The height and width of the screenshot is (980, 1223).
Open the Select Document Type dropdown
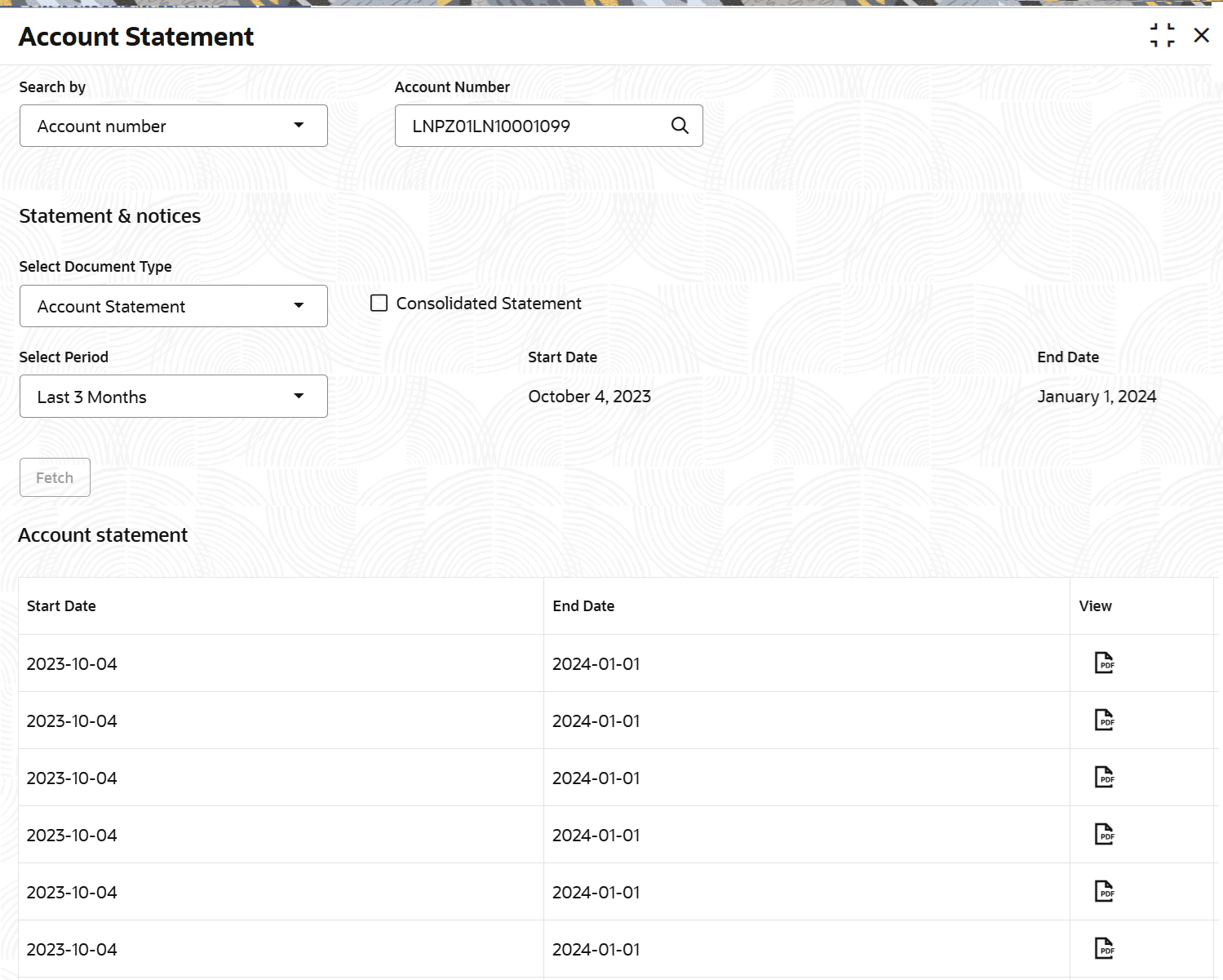click(x=173, y=306)
